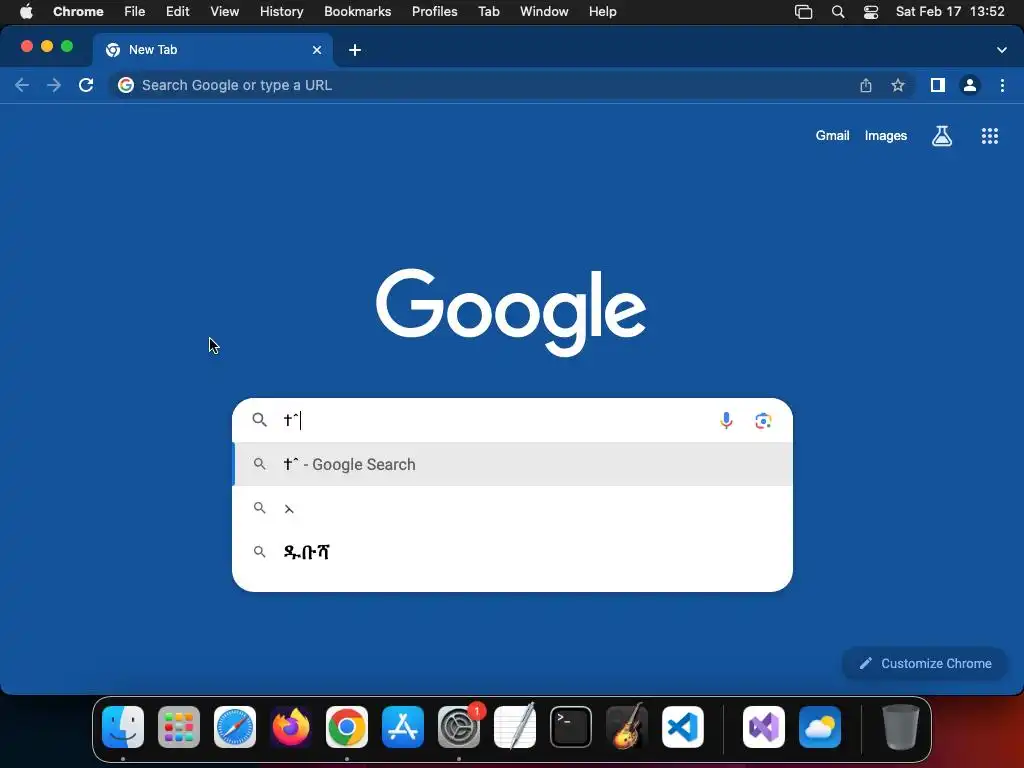The width and height of the screenshot is (1024, 768).
Task: Open System Settings from the Dock
Action: pyautogui.click(x=459, y=727)
